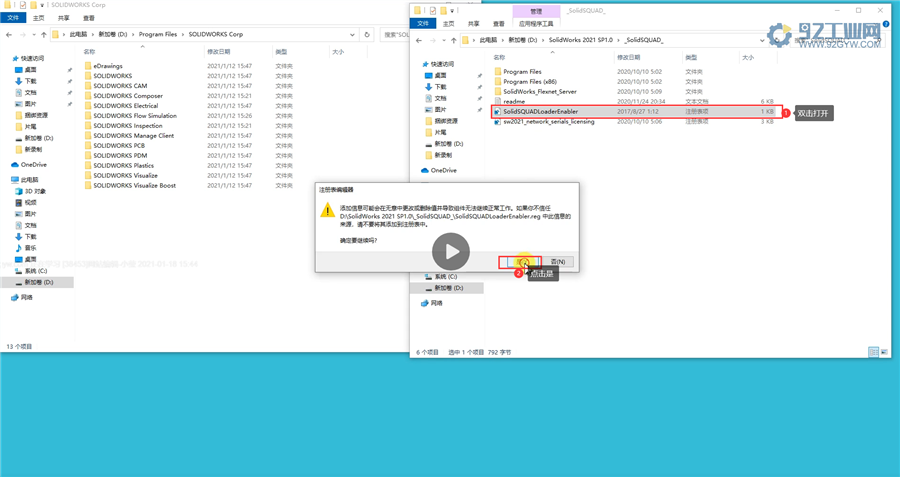Go up one level in SOLIDWORKS Corp window
Viewport: 900px width, 477px height.
tap(44, 34)
